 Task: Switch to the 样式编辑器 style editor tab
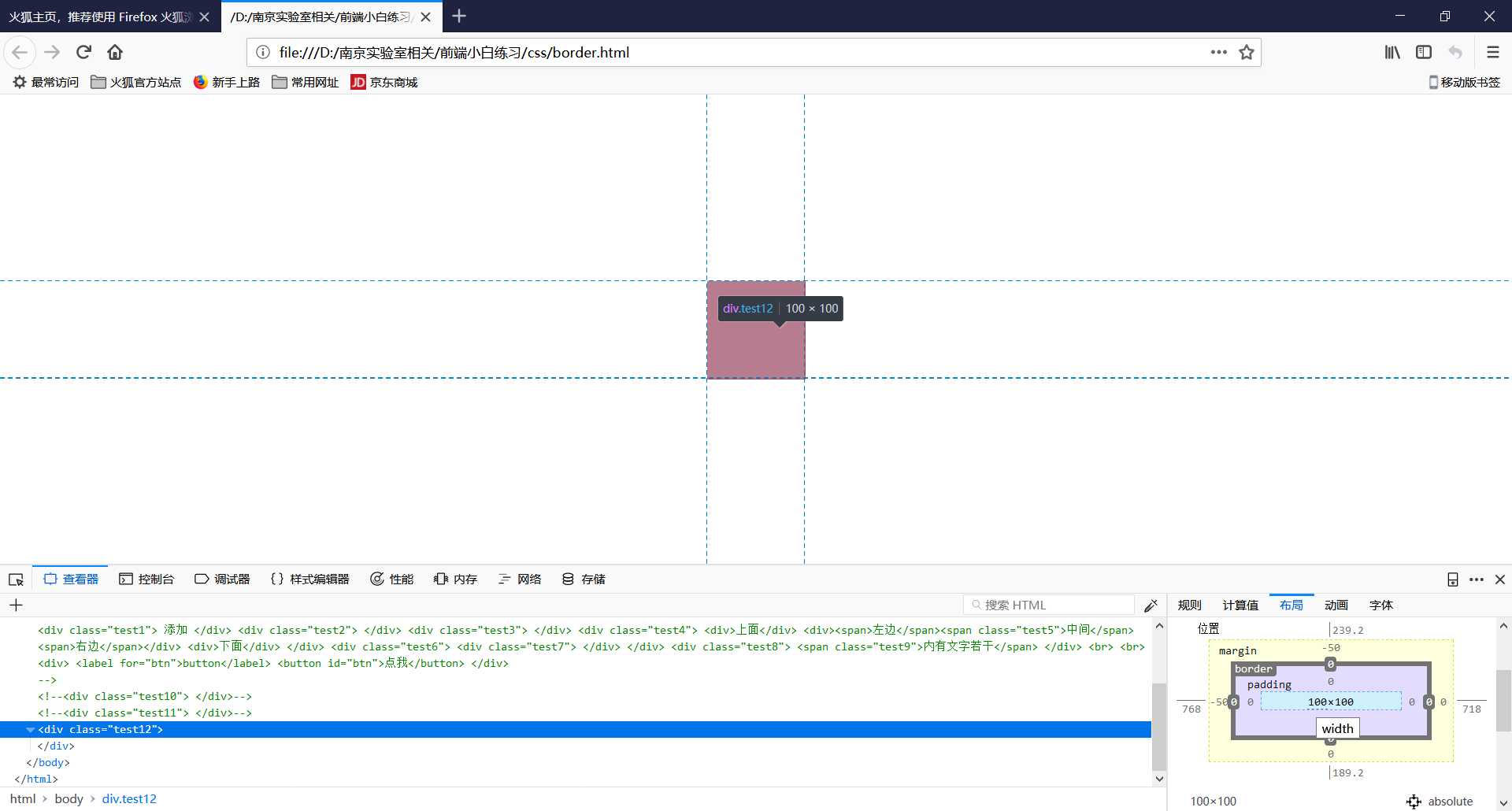pyautogui.click(x=310, y=579)
